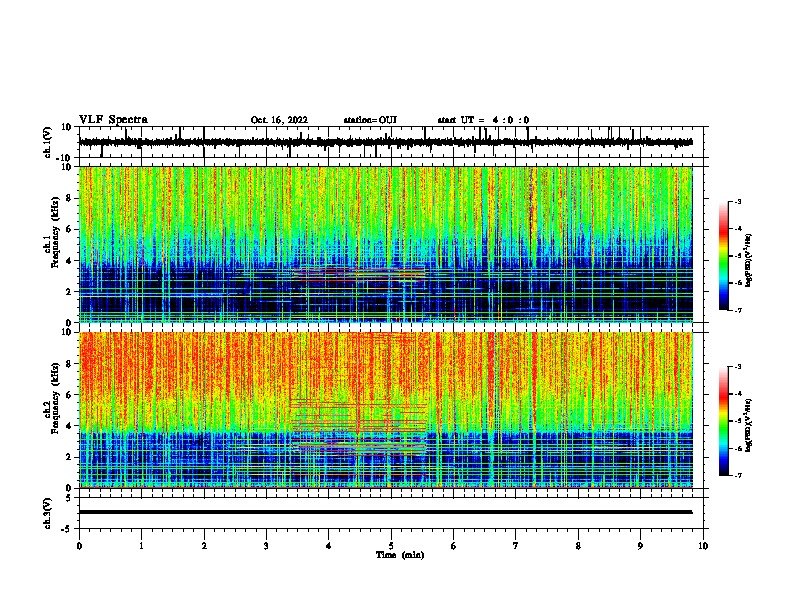The width and height of the screenshot is (792, 612).
Task: Click the time axis tick label "3"
Action: point(266,546)
